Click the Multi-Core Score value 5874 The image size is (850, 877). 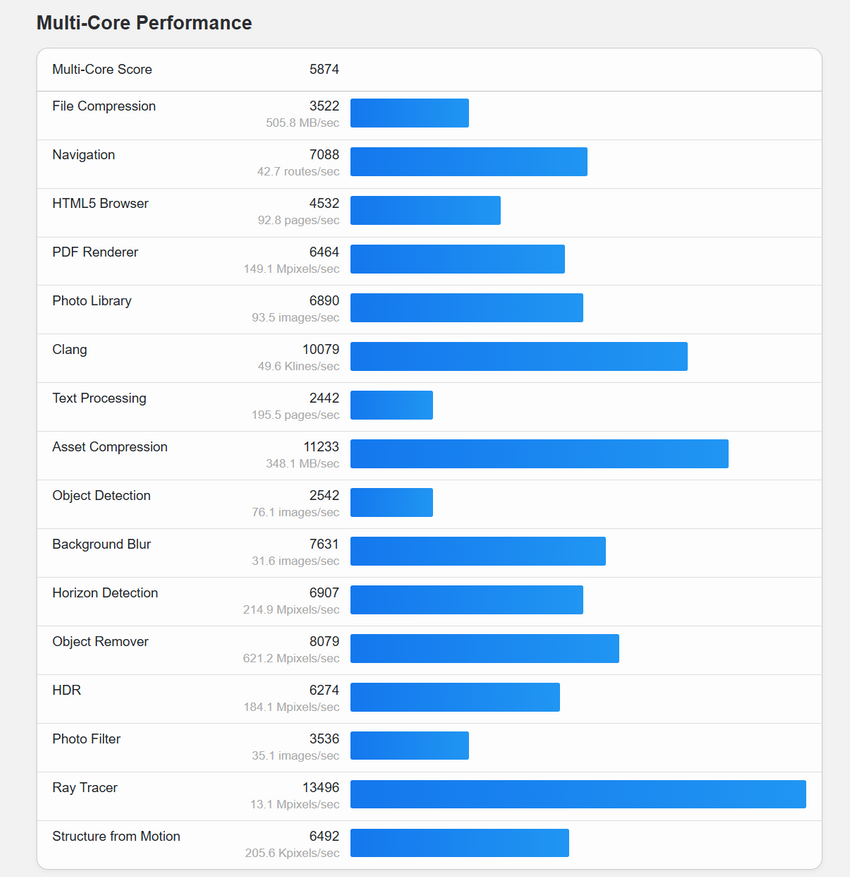click(324, 70)
